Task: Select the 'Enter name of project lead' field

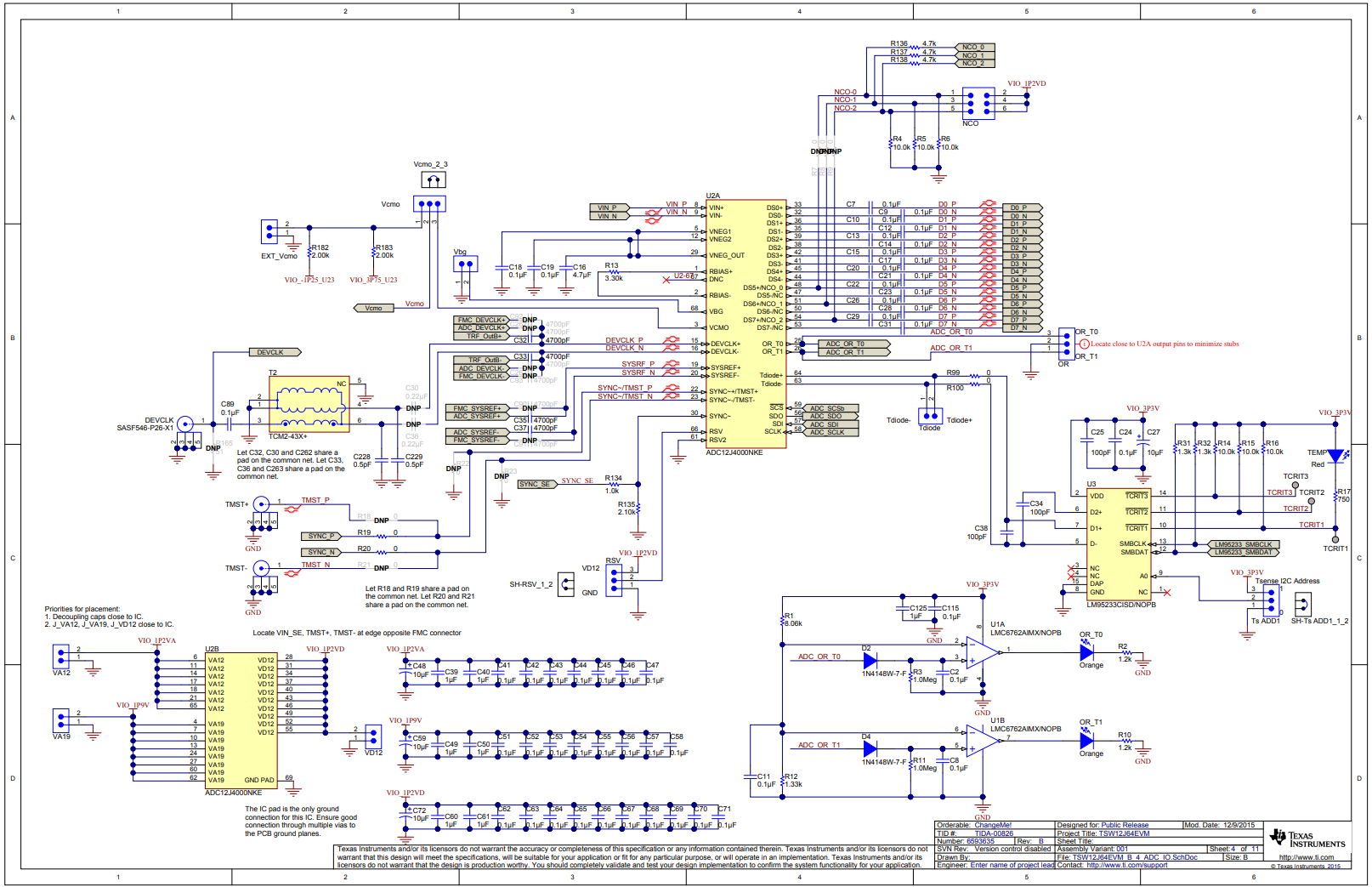Action: click(1012, 865)
